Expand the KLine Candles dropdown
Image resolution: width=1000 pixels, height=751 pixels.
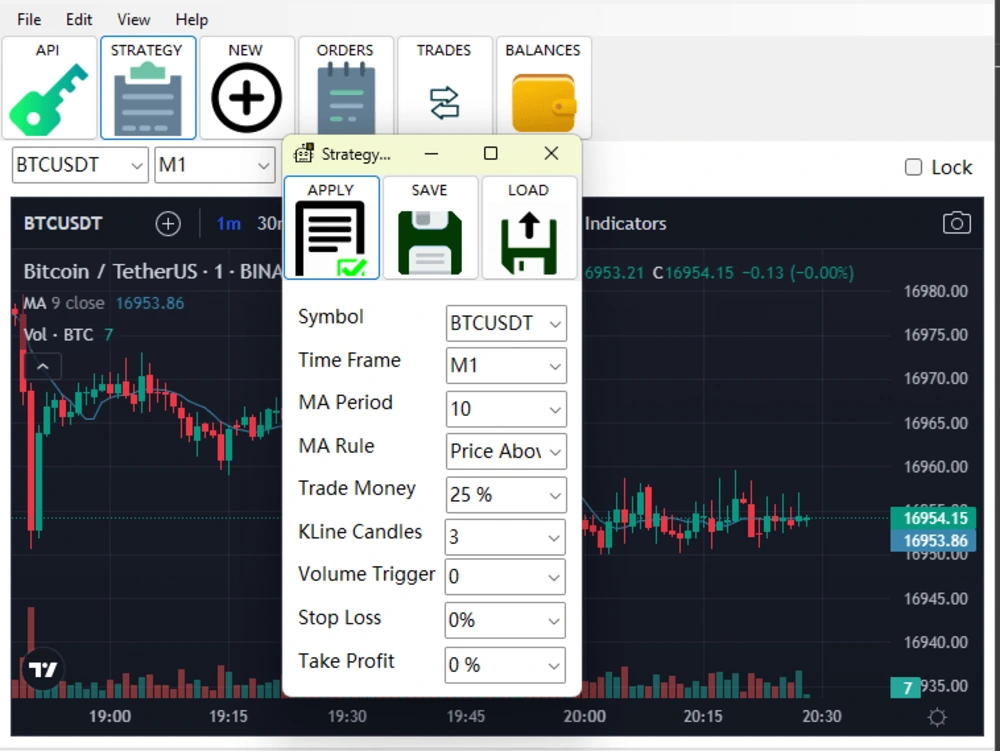click(x=505, y=537)
